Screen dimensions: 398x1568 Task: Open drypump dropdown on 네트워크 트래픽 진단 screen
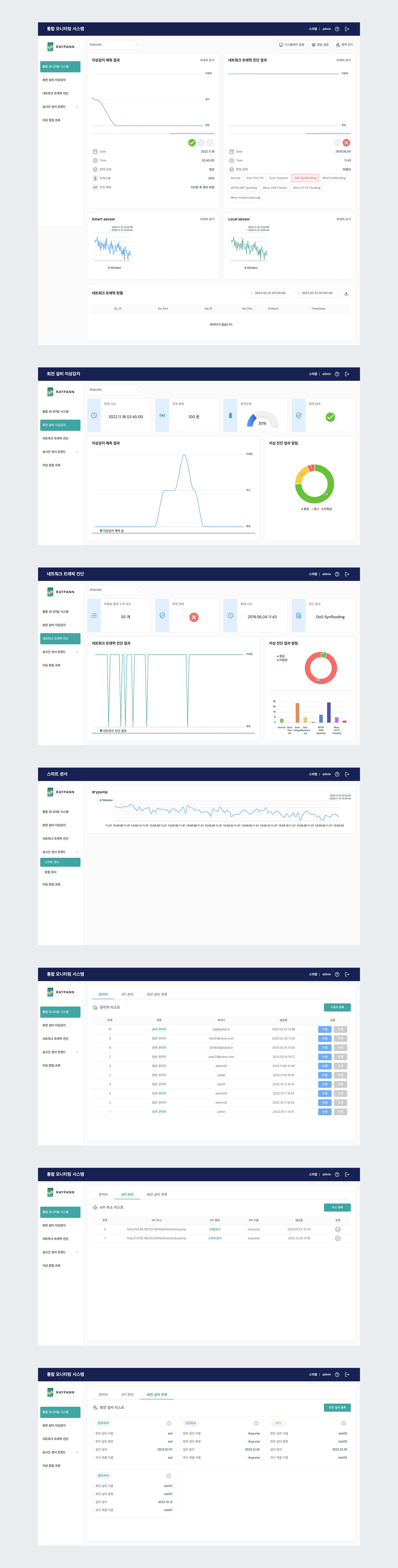coord(114,590)
